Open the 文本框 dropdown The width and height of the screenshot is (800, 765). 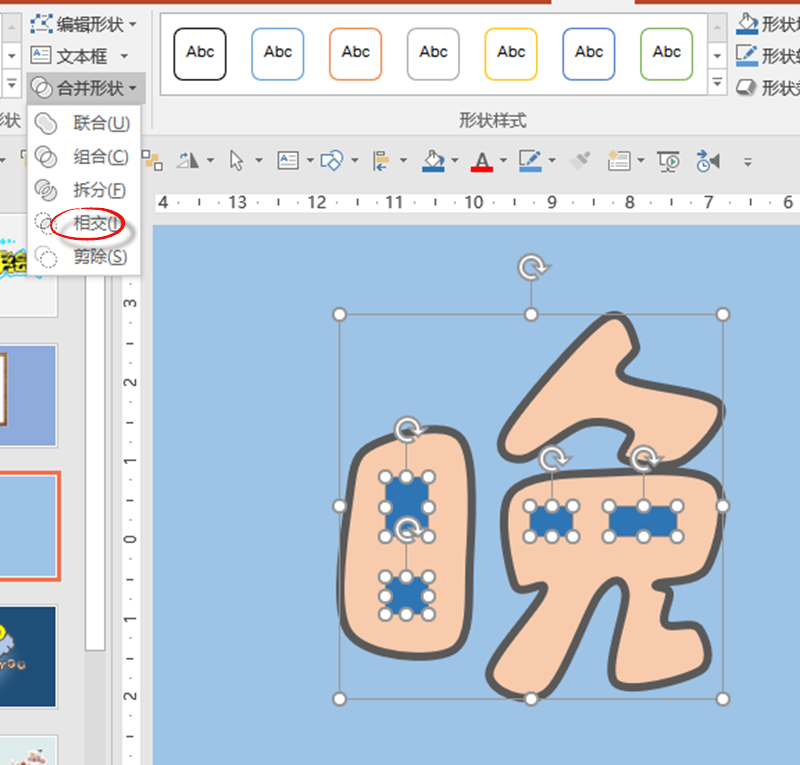point(82,55)
